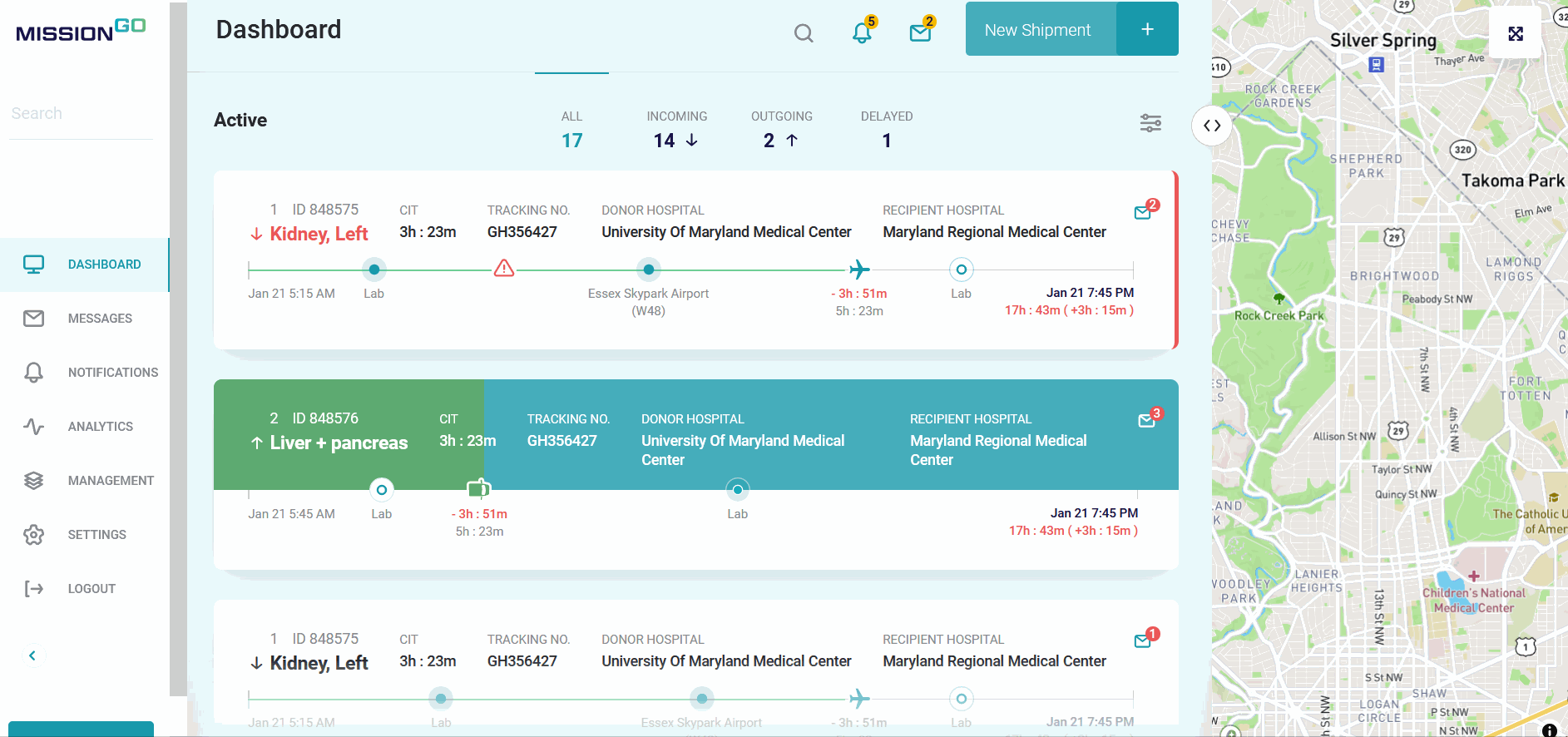Screen dimensions: 1568x737
Task: Click 'Essex Skypark Airport' label
Action: click(x=649, y=294)
